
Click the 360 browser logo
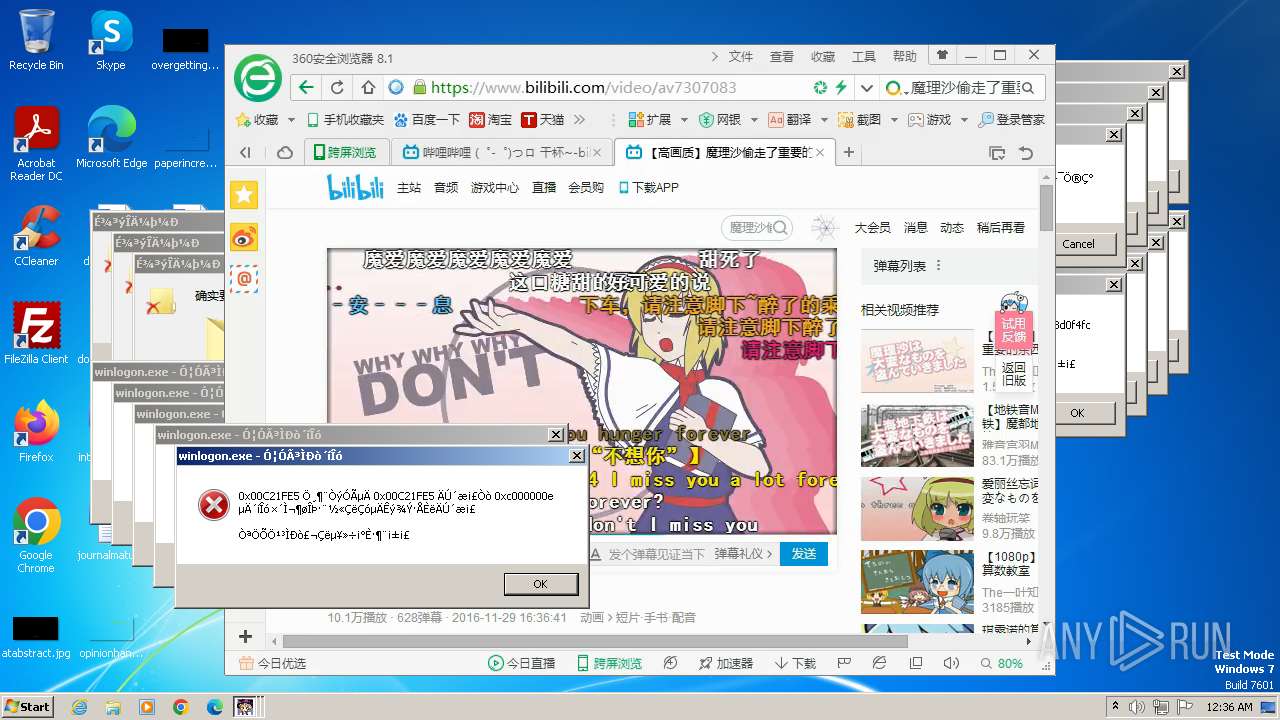coord(257,79)
